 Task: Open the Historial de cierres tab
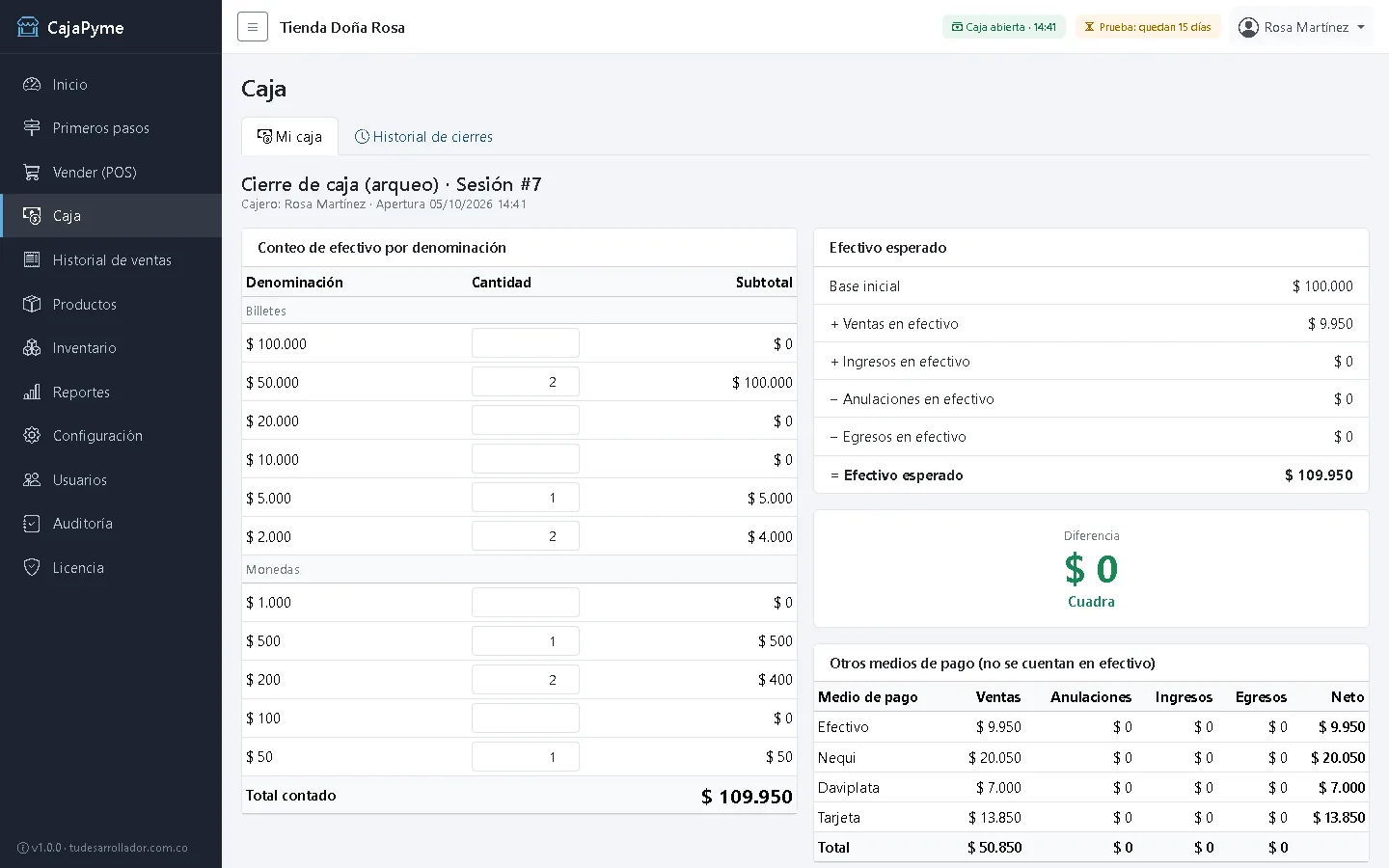point(423,136)
